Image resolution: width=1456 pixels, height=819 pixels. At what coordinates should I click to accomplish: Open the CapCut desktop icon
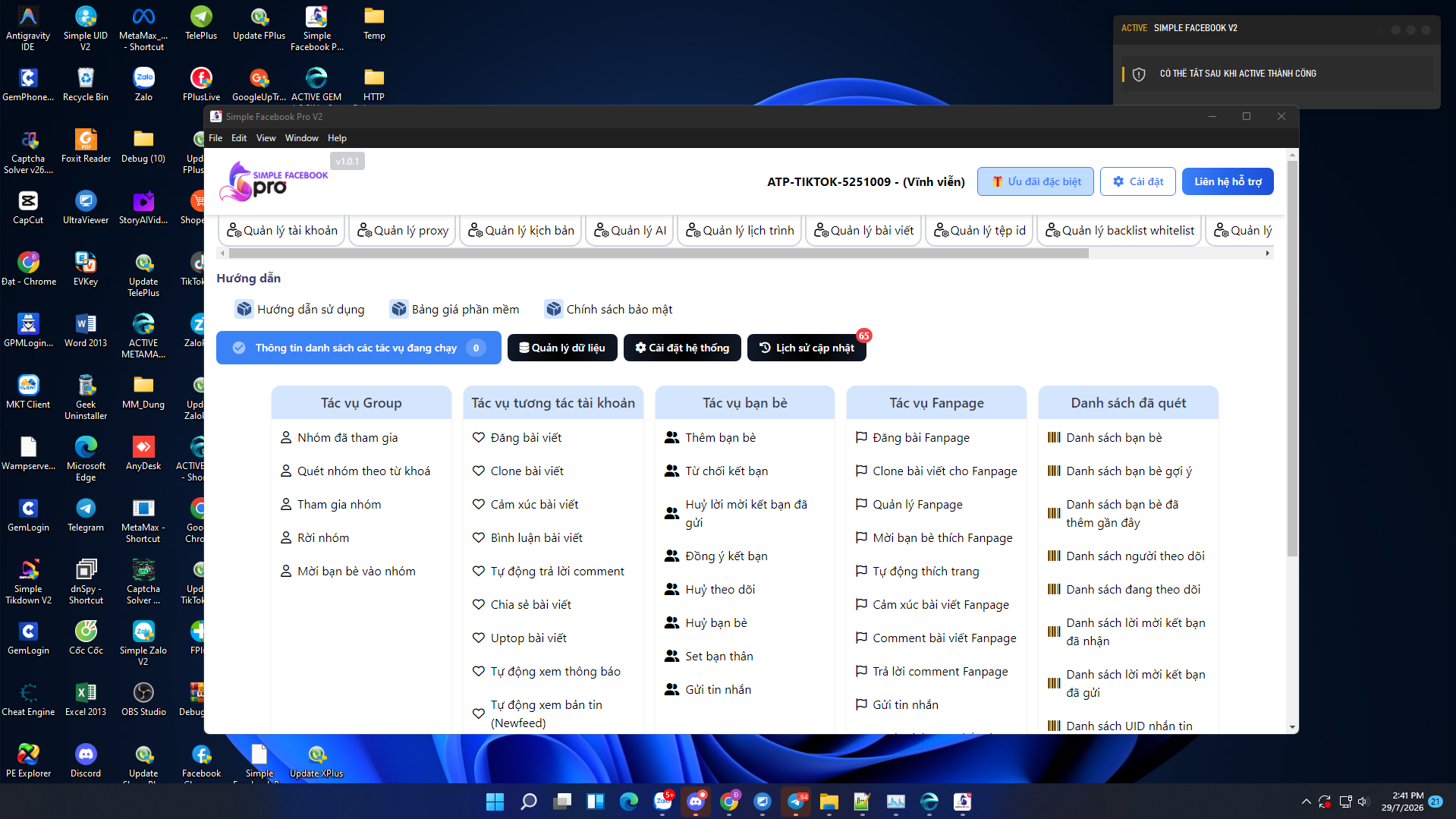[28, 207]
